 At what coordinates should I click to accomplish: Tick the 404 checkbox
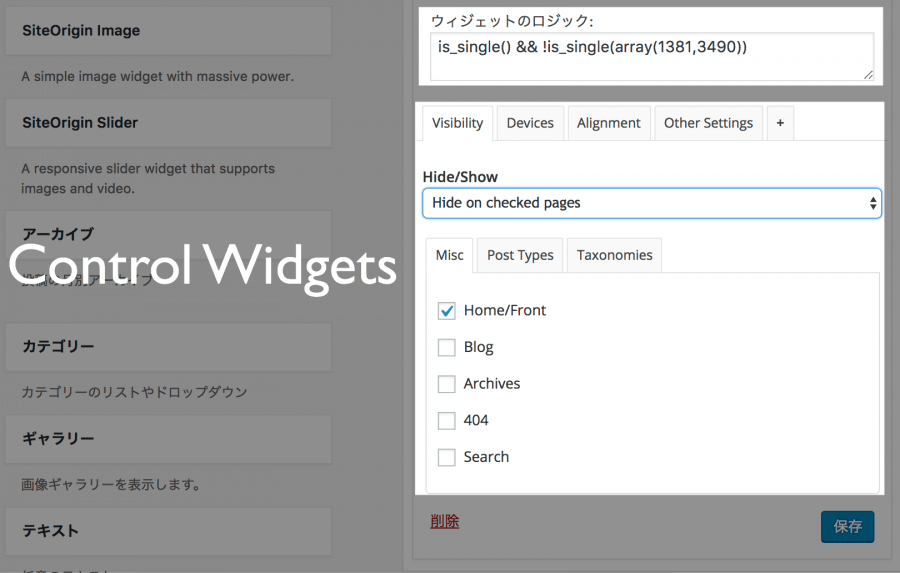(x=447, y=421)
